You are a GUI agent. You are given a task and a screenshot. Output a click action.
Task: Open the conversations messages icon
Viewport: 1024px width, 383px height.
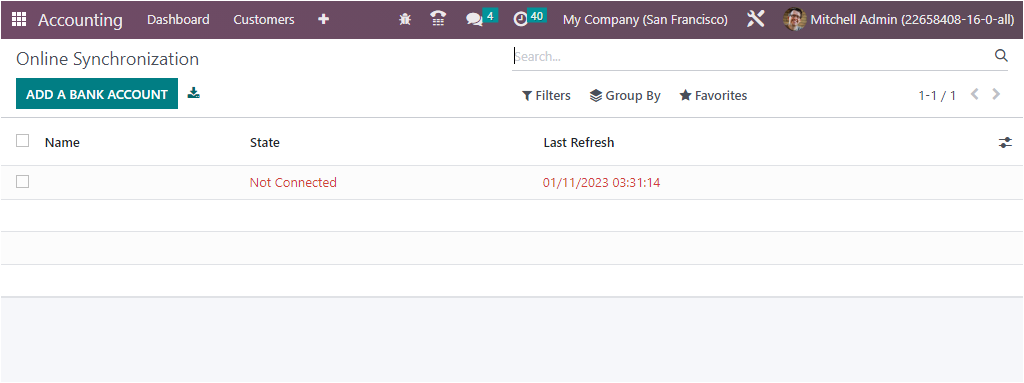(475, 20)
